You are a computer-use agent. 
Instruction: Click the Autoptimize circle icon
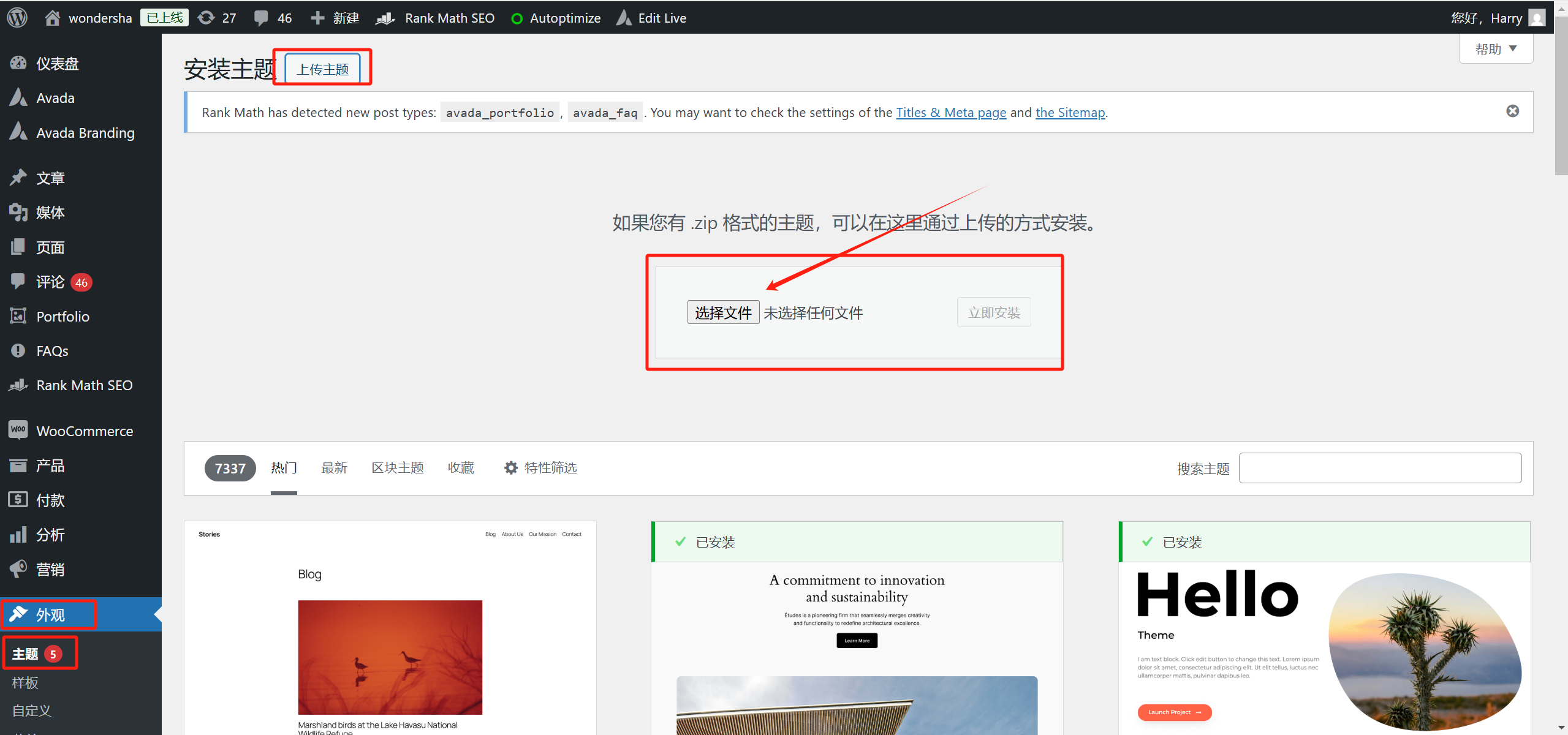[517, 17]
